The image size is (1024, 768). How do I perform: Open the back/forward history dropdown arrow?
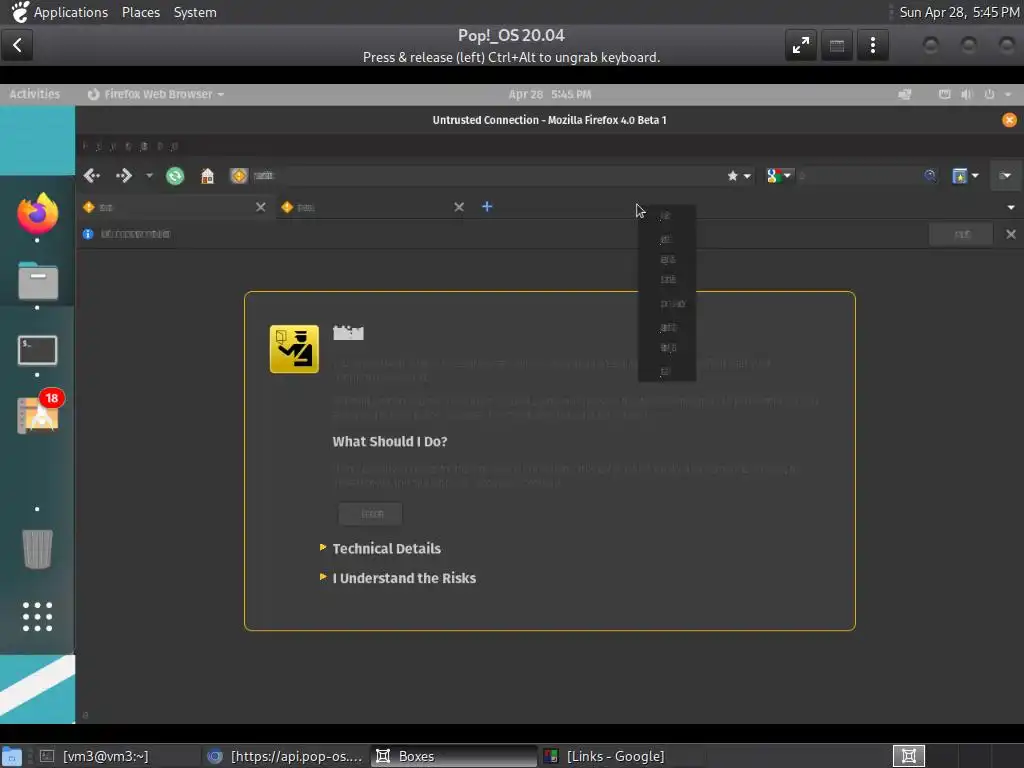[149, 176]
